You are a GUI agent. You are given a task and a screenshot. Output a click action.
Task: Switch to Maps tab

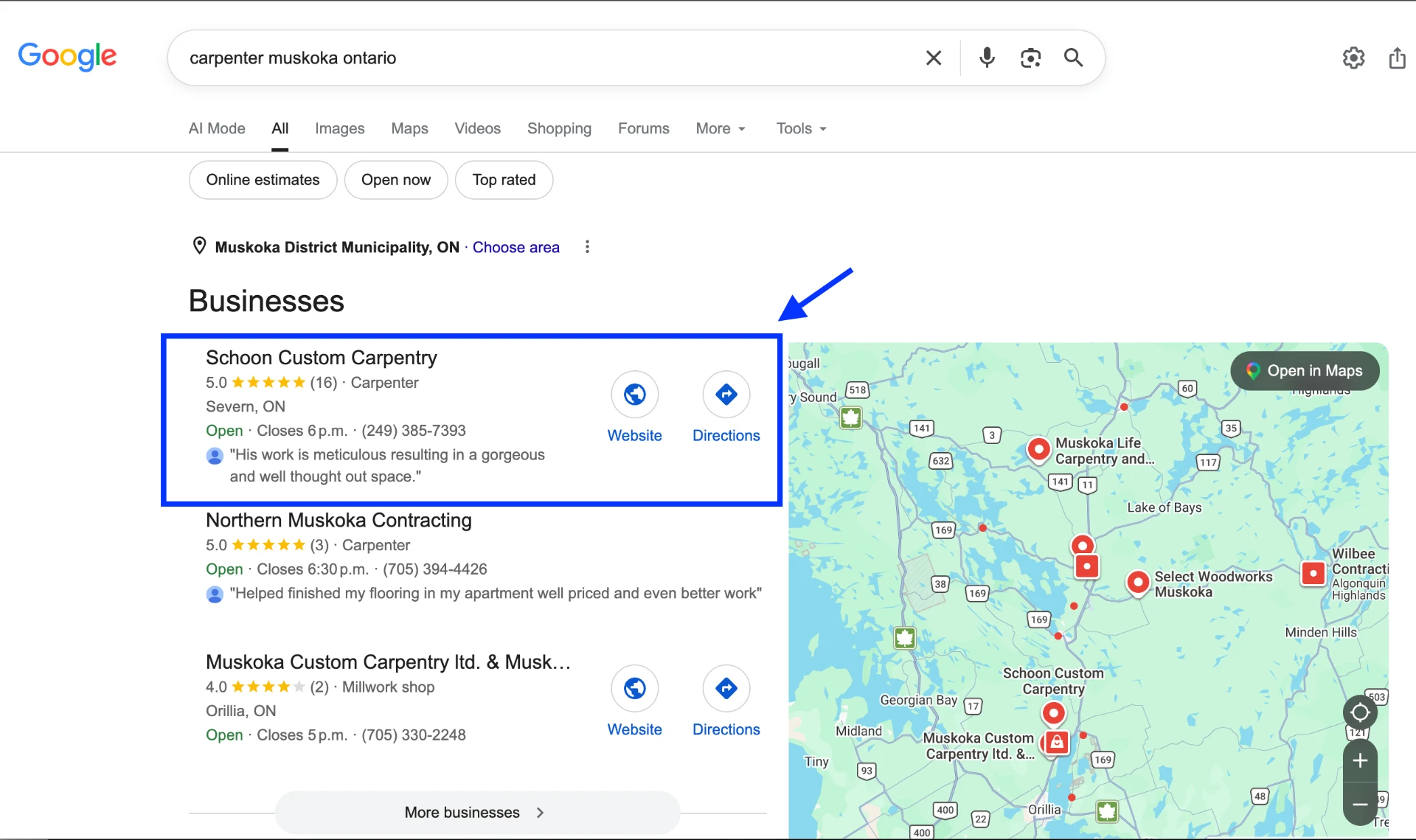409,128
